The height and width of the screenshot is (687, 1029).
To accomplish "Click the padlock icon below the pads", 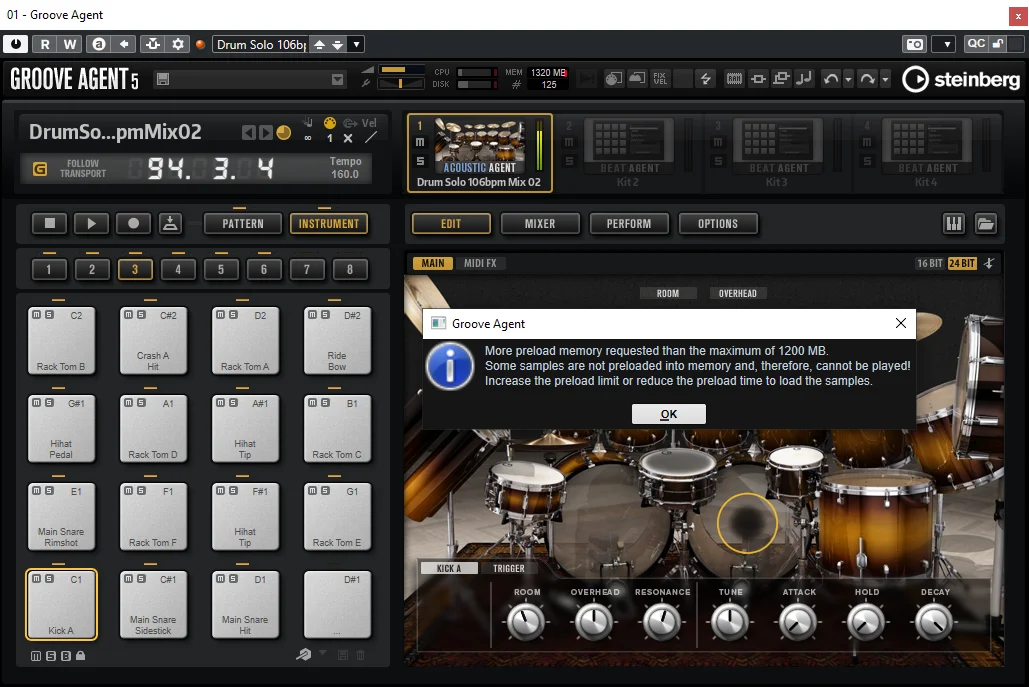I will 81,656.
